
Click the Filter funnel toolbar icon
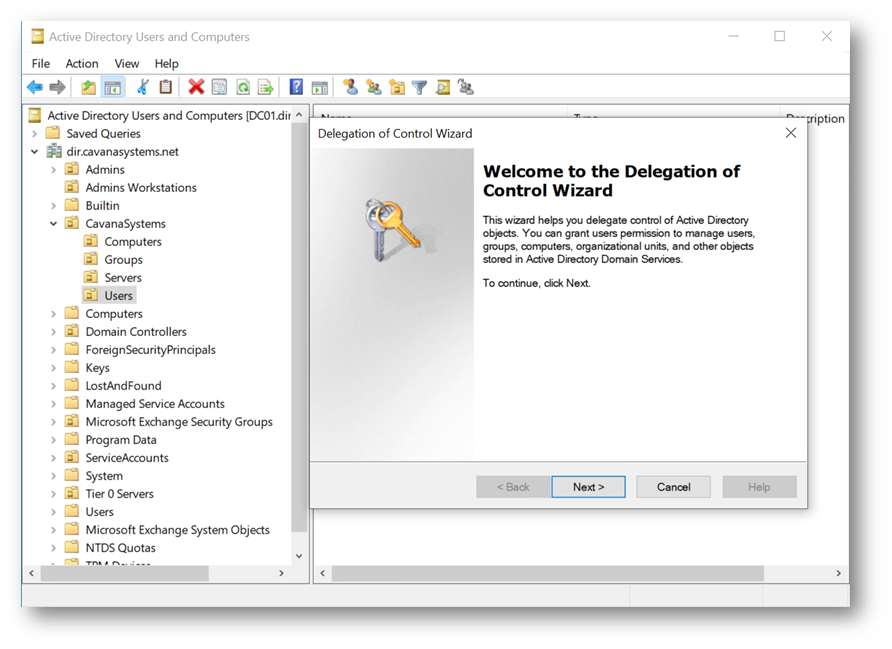pos(420,88)
